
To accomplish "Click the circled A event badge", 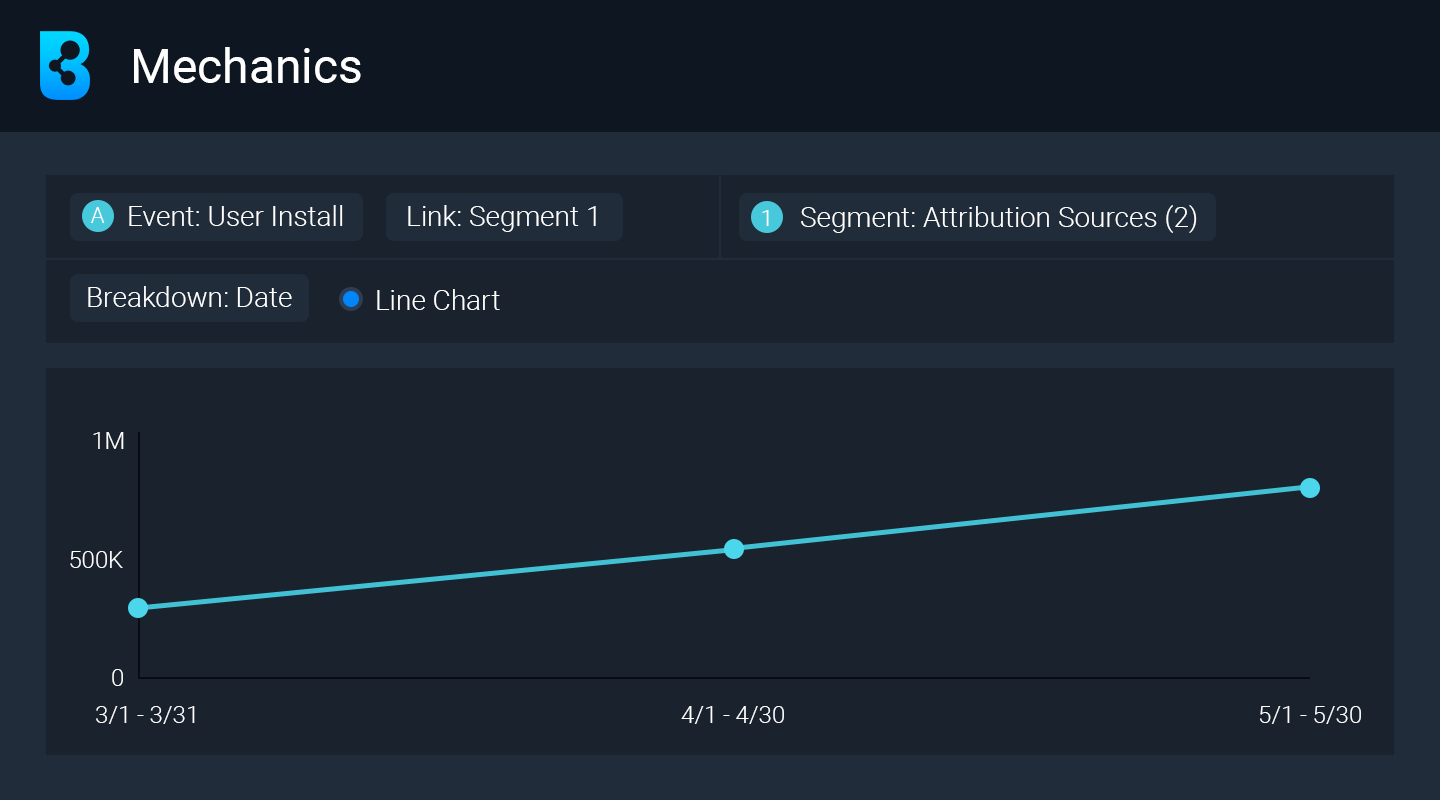I will [97, 217].
